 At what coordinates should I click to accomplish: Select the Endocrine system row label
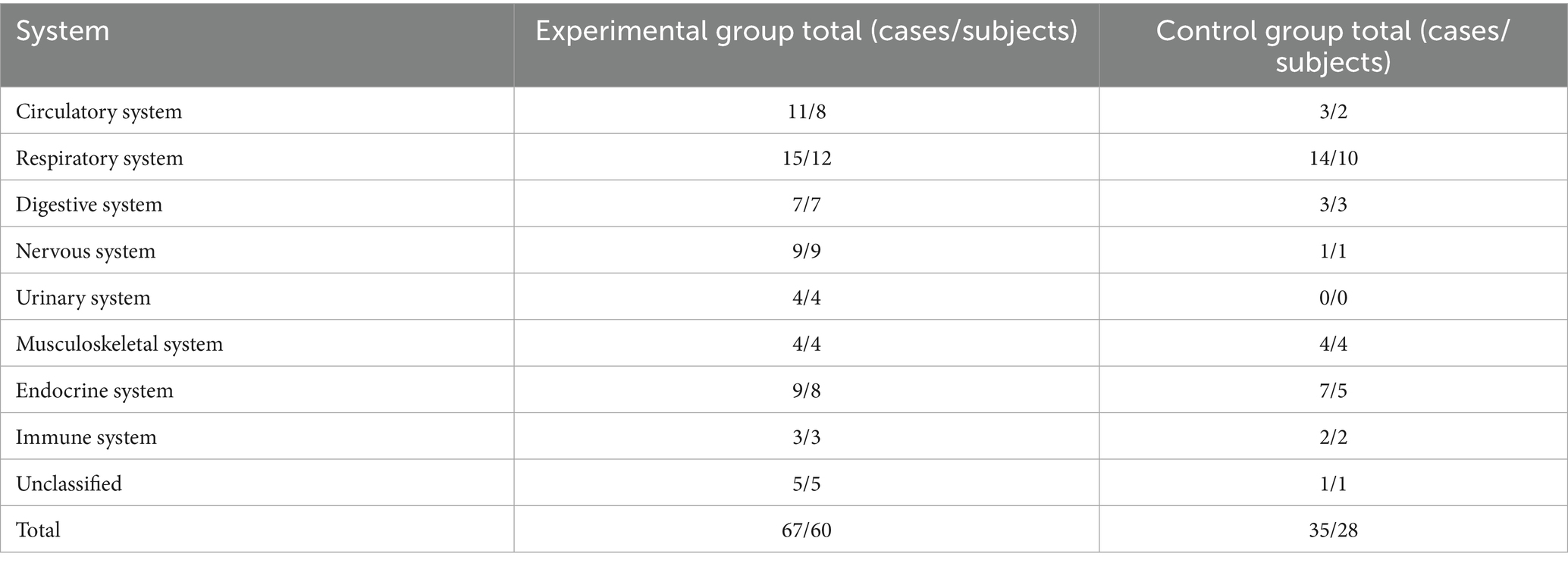(95, 391)
